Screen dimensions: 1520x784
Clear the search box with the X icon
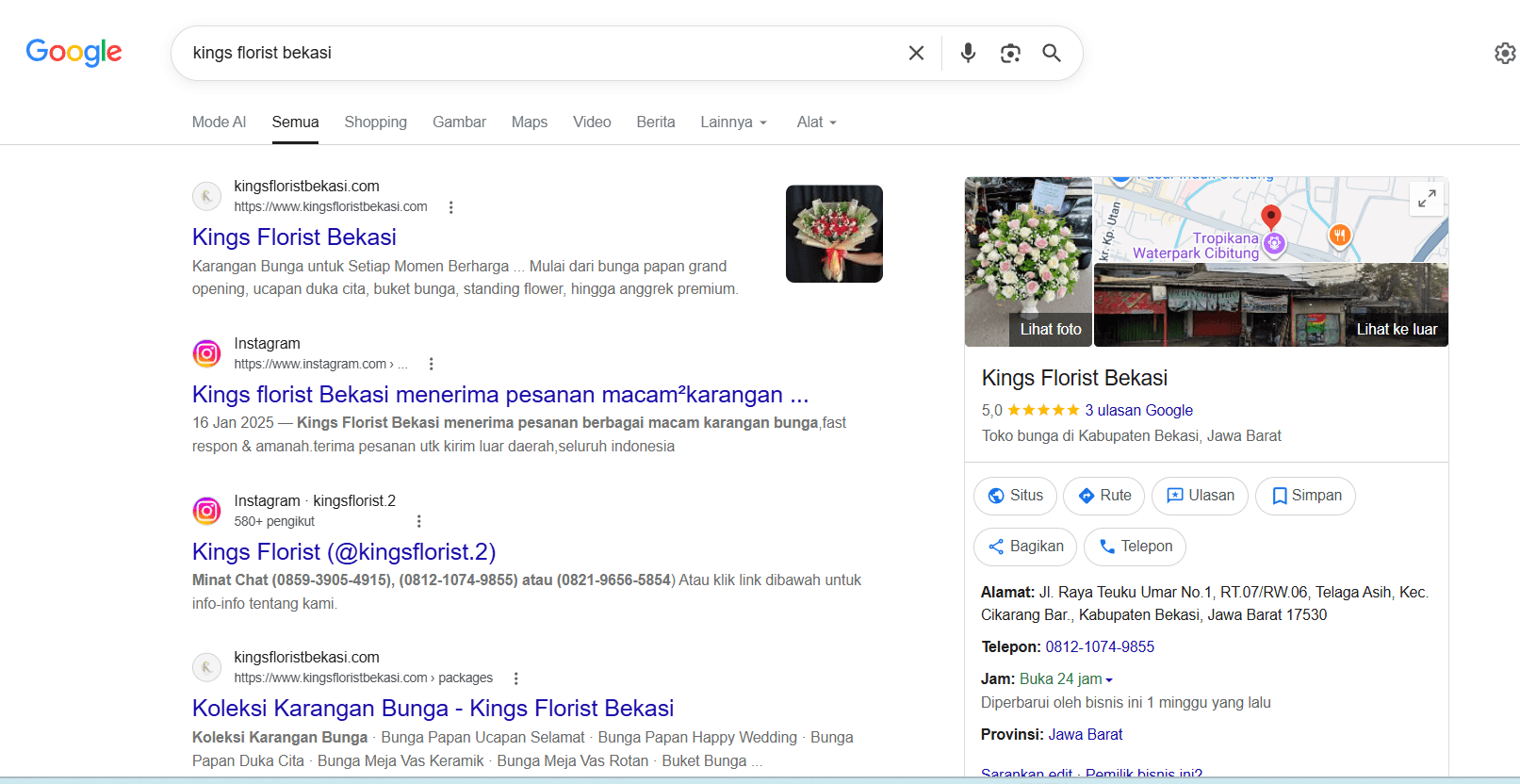pyautogui.click(x=916, y=53)
